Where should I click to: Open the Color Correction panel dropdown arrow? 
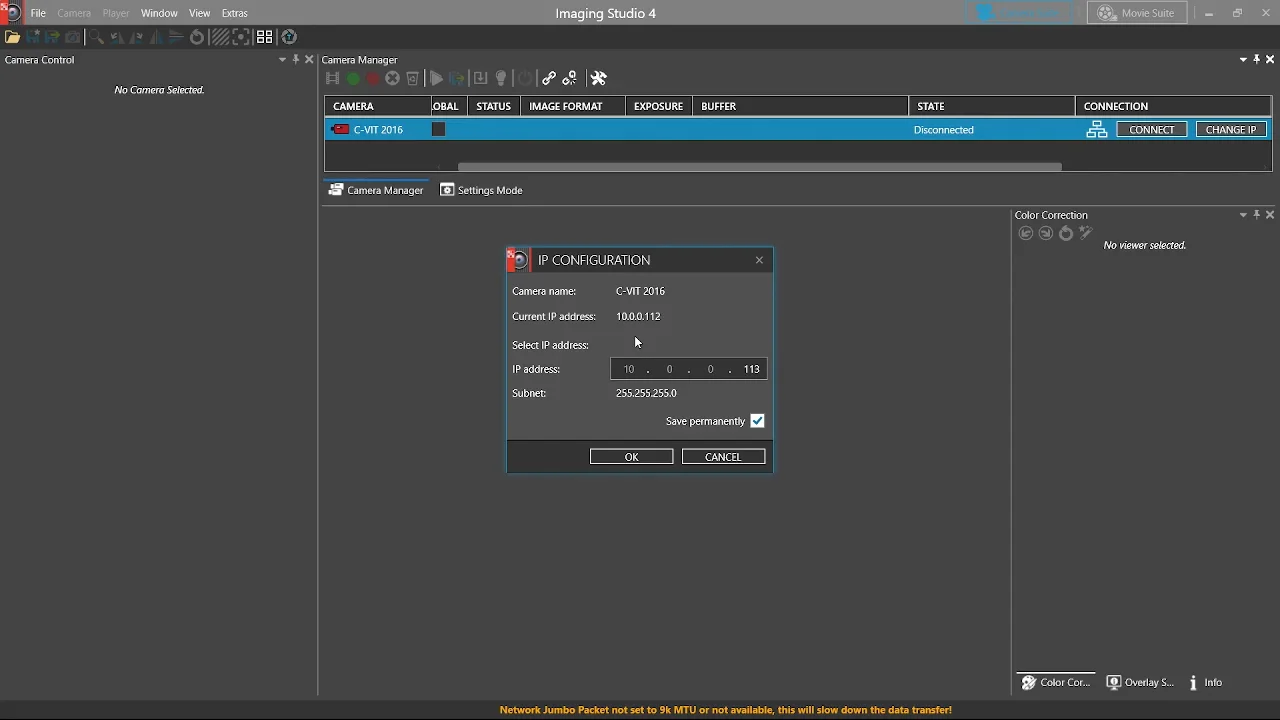click(1243, 215)
